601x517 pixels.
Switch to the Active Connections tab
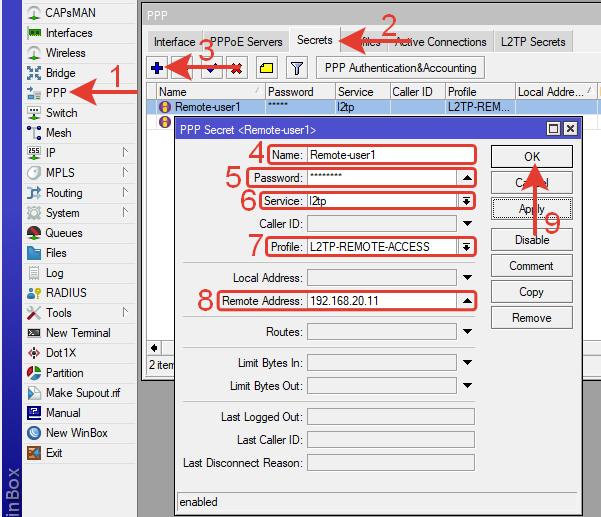click(441, 42)
